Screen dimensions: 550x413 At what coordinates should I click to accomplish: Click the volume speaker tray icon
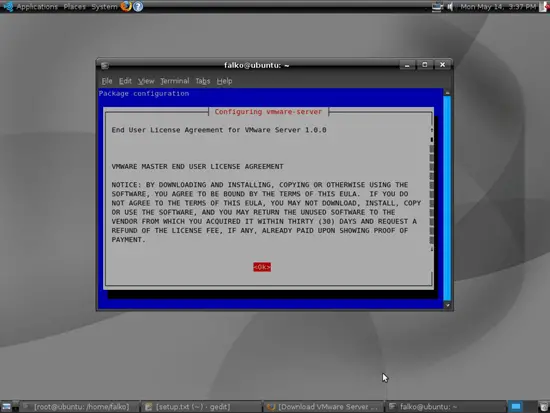450,7
